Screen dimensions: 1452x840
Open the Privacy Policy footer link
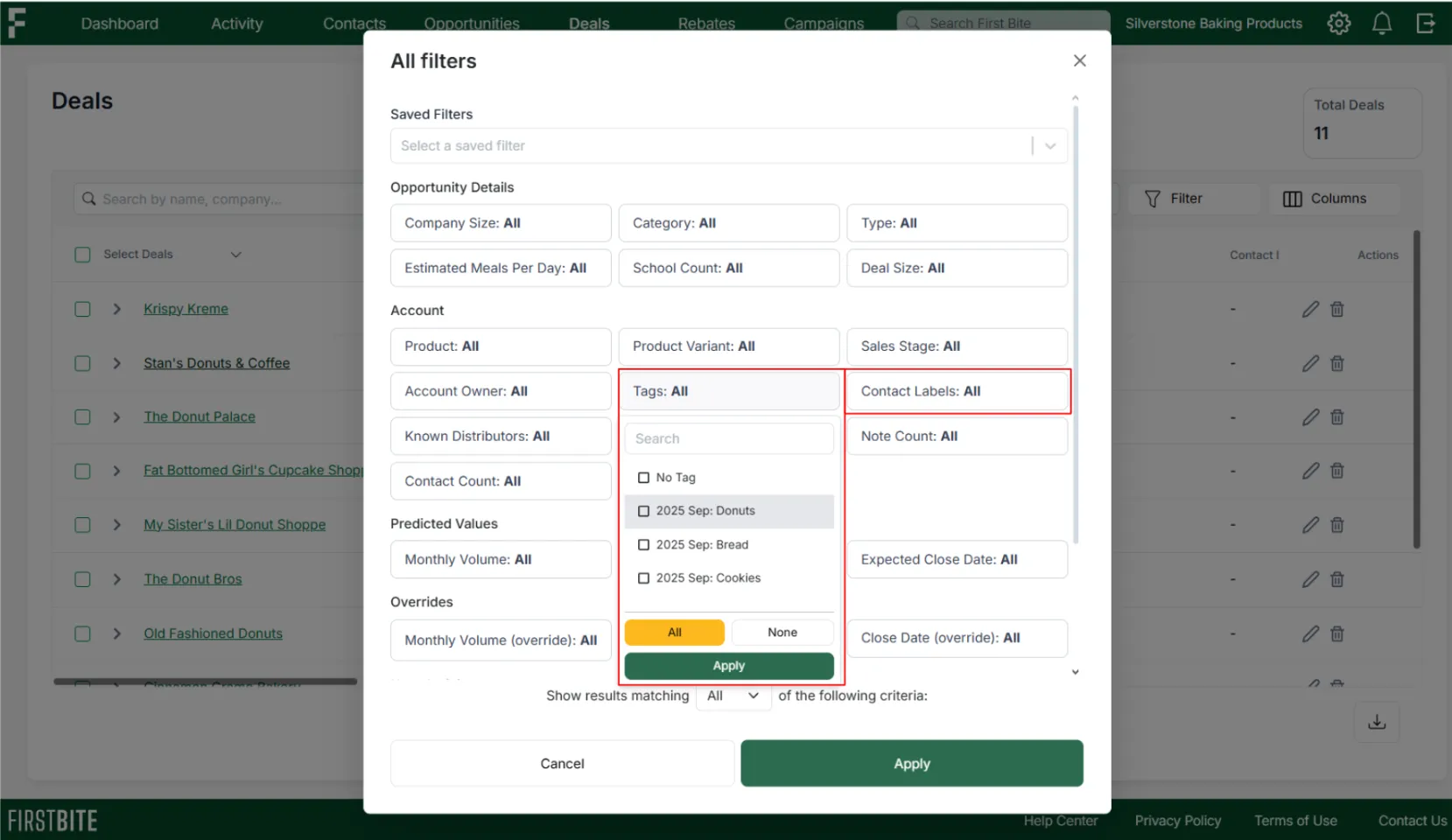pos(1177,821)
